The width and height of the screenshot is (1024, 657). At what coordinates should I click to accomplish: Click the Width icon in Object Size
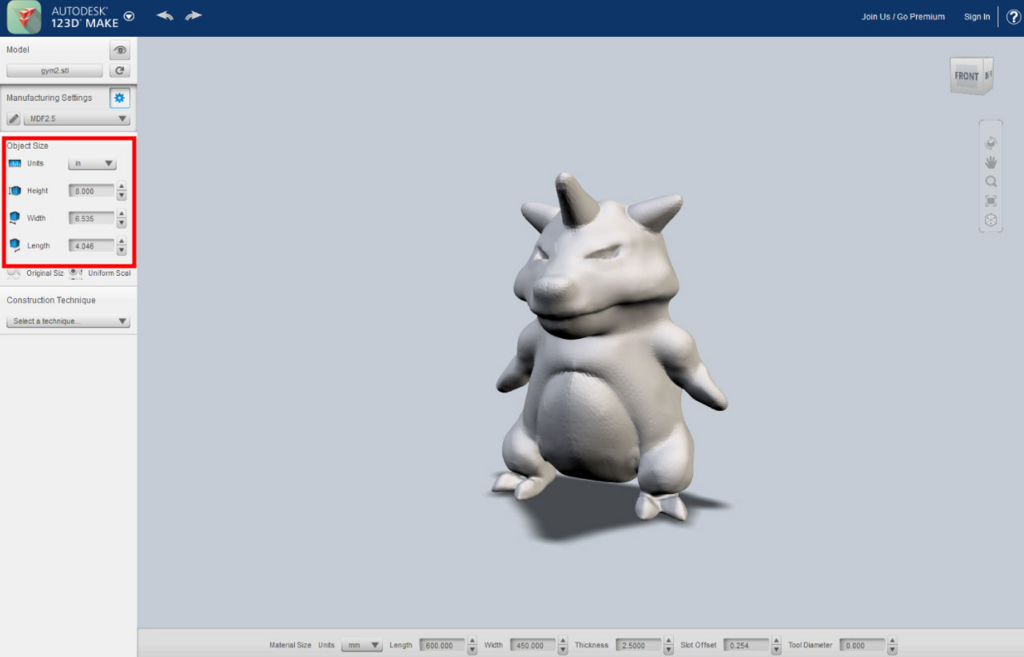(14, 217)
